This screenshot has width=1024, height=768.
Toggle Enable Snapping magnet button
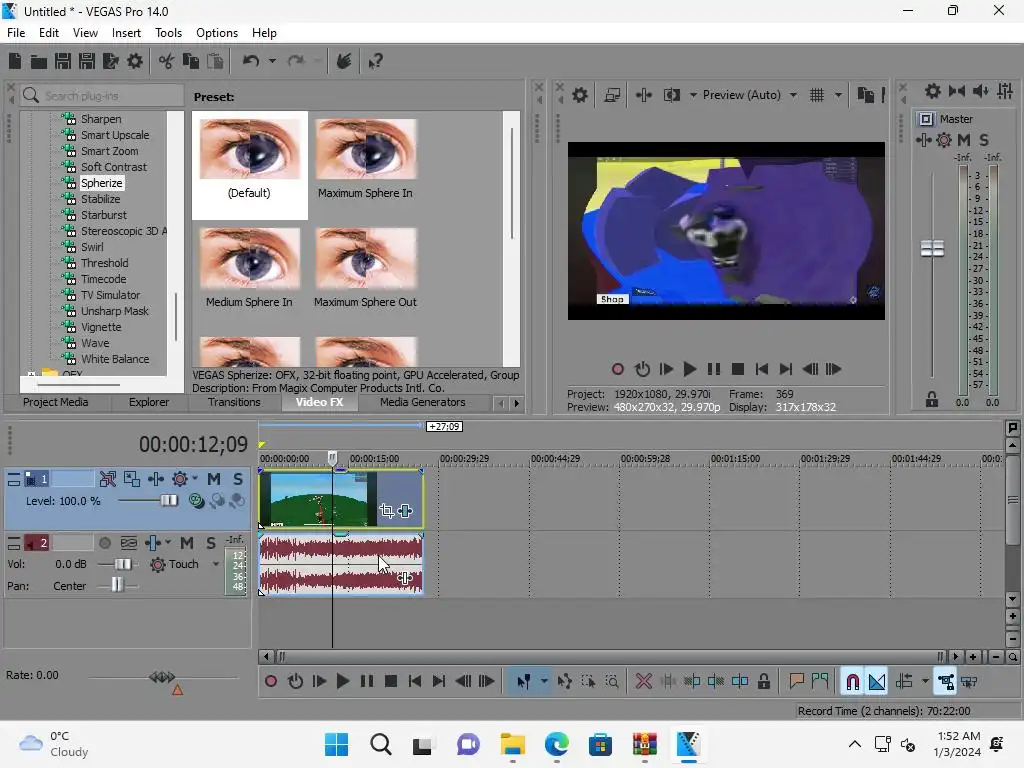[853, 682]
